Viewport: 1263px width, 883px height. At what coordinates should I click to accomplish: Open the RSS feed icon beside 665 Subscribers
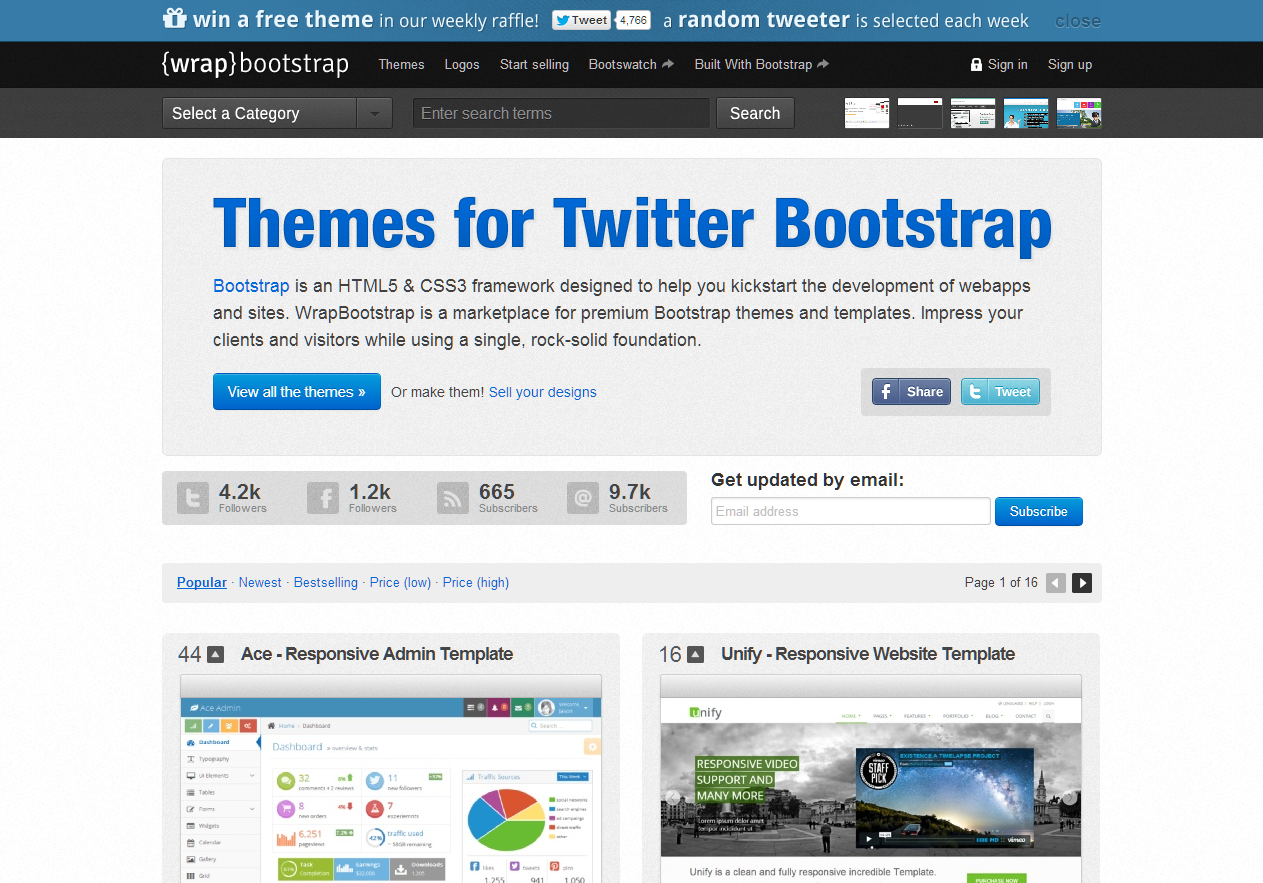pos(453,498)
